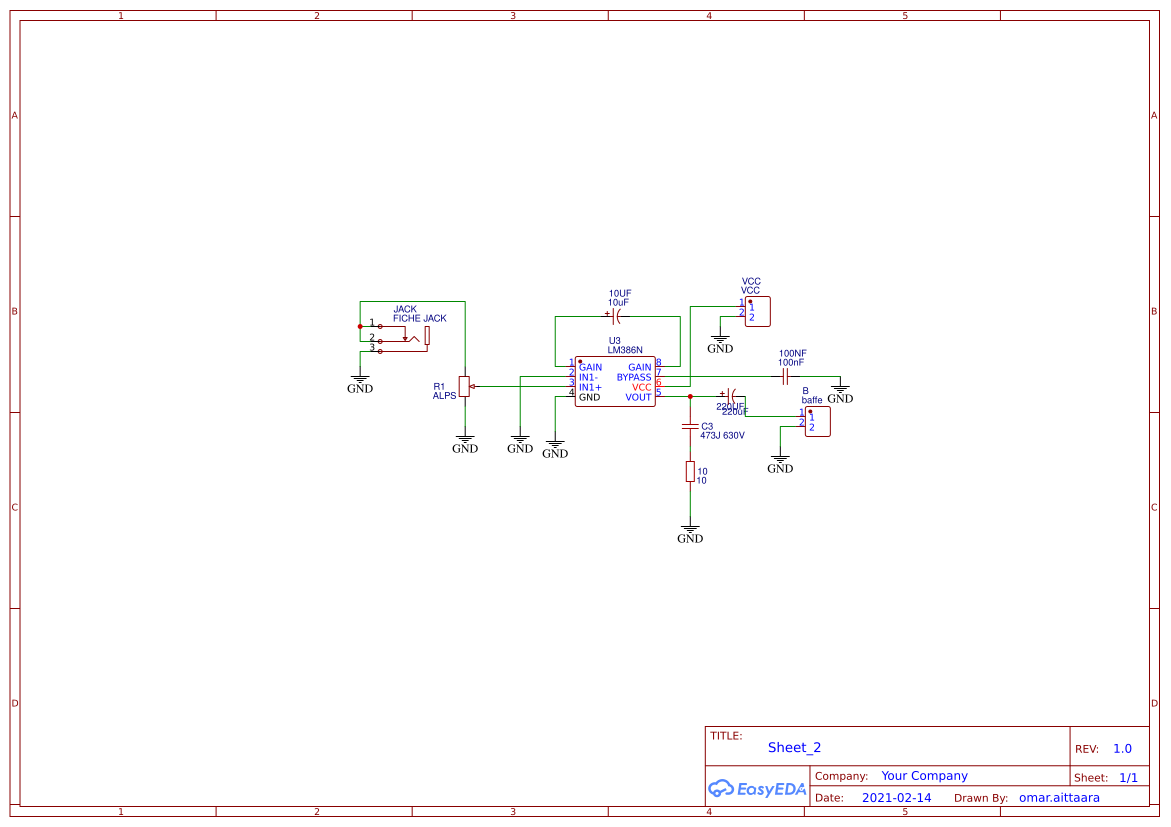The height and width of the screenshot is (827, 1171).
Task: Click the 10 ohm resistor symbol
Action: click(690, 470)
